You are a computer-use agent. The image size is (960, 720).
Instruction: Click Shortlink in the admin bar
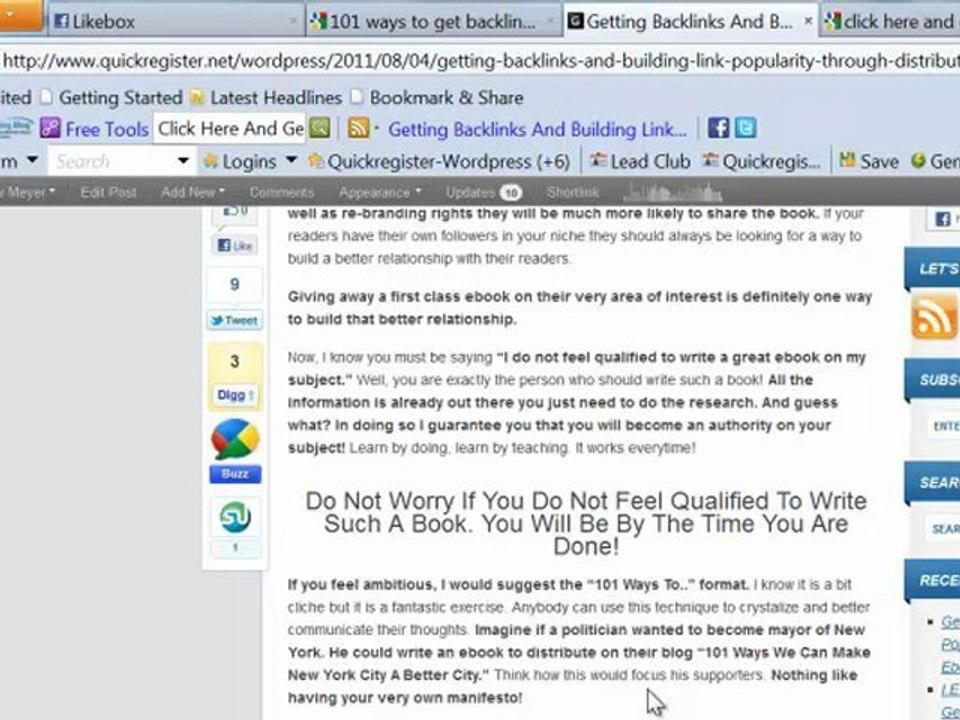coord(572,192)
